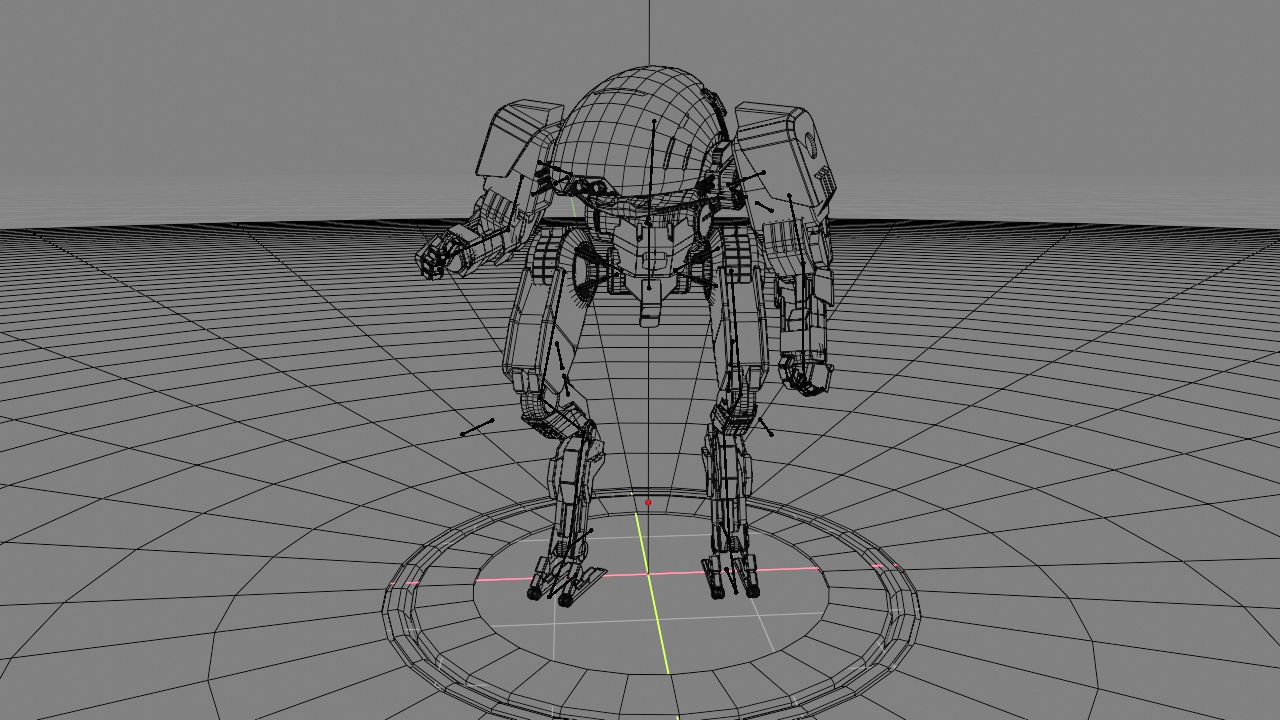This screenshot has width=1280, height=720.
Task: Select the long vertical bone inside the dome head
Action: 651,172
